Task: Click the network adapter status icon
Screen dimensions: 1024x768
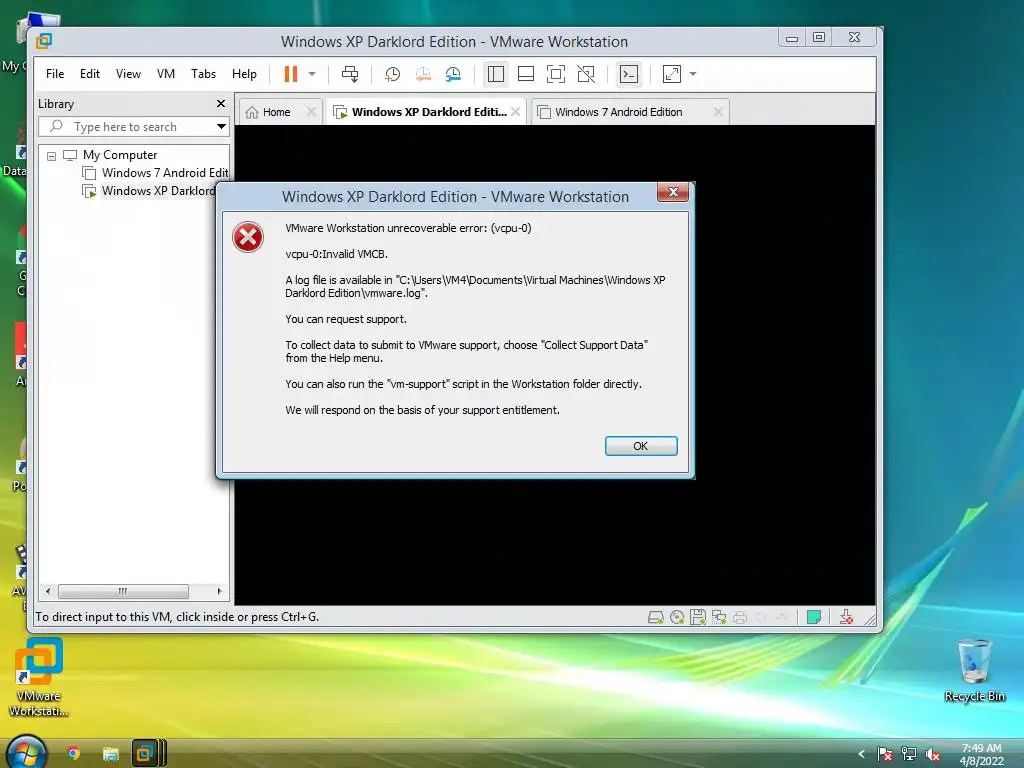Action: point(719,617)
